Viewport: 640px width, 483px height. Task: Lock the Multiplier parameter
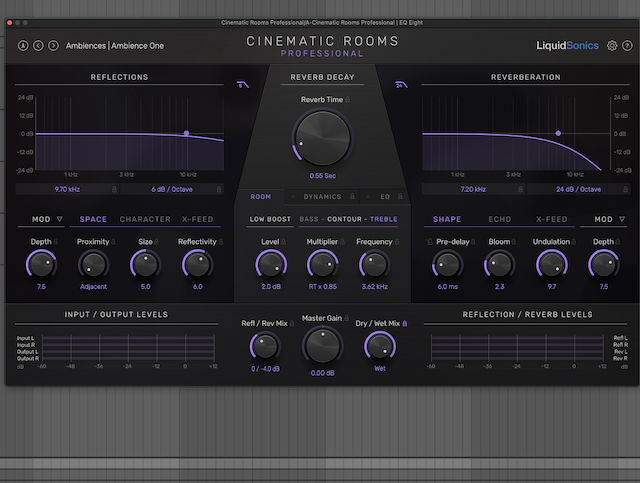click(x=342, y=242)
